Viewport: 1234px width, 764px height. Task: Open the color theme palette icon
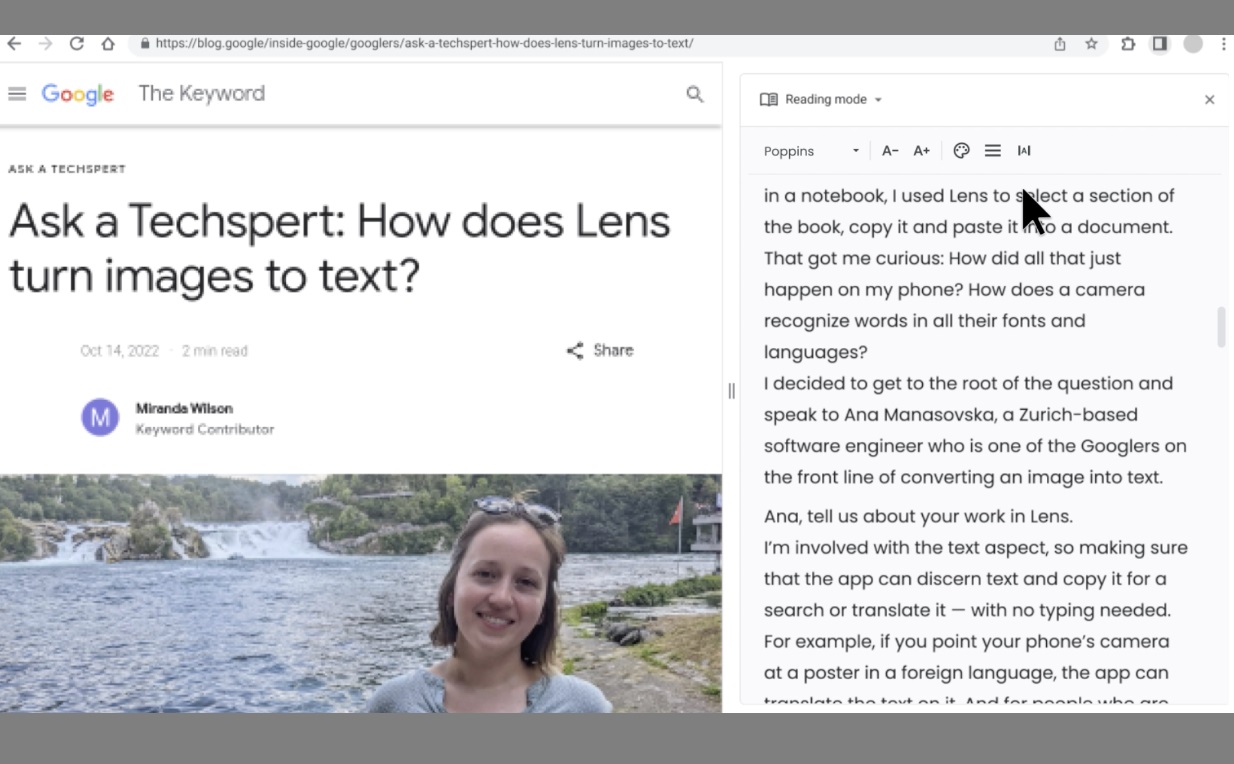coord(961,150)
